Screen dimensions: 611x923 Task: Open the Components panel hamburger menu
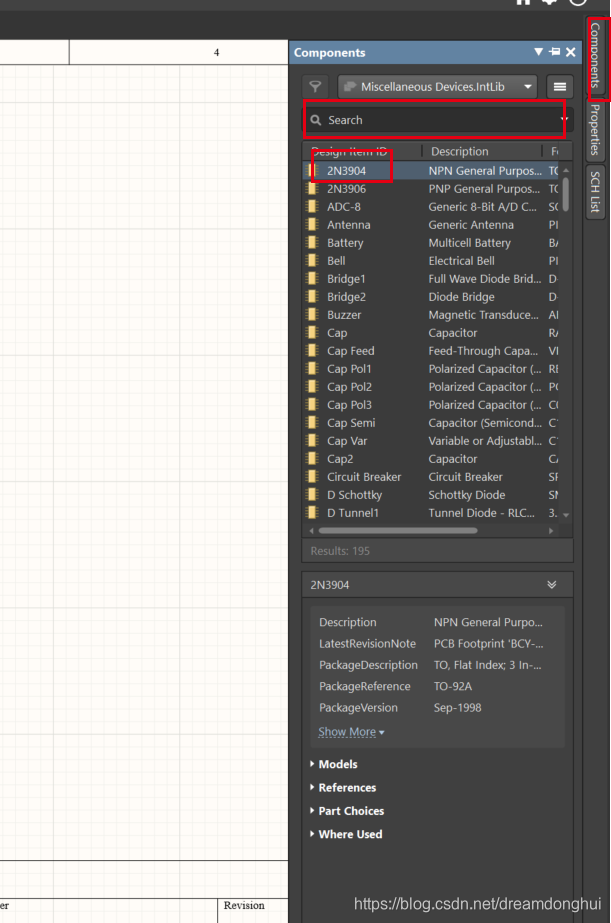(x=560, y=87)
